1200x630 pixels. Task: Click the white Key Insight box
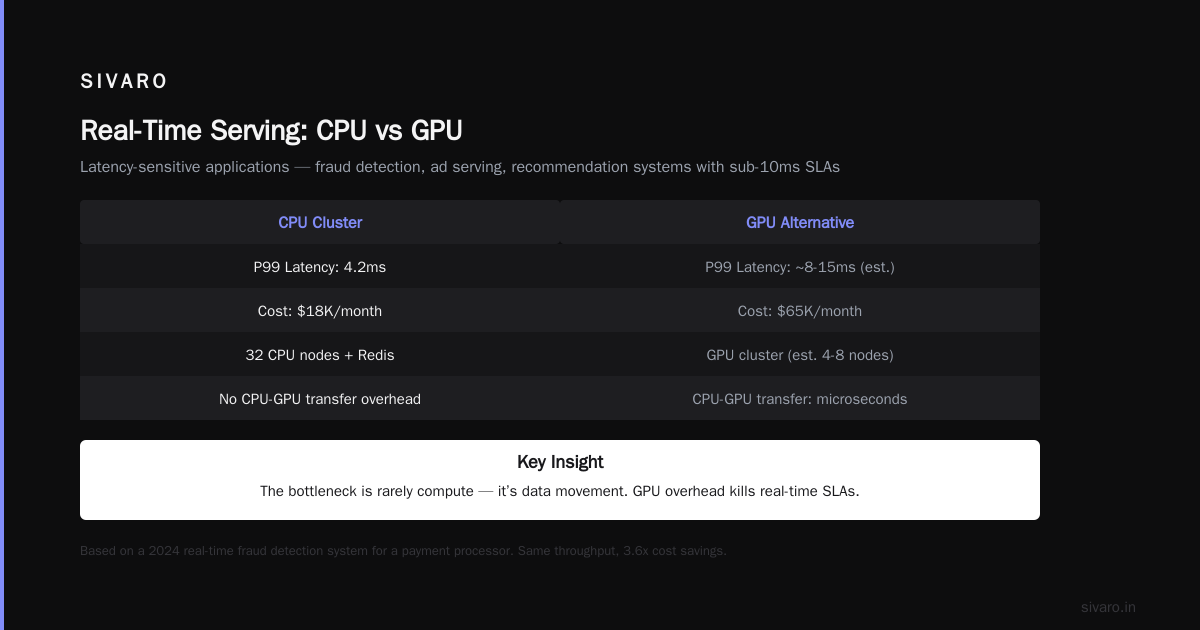tap(560, 480)
